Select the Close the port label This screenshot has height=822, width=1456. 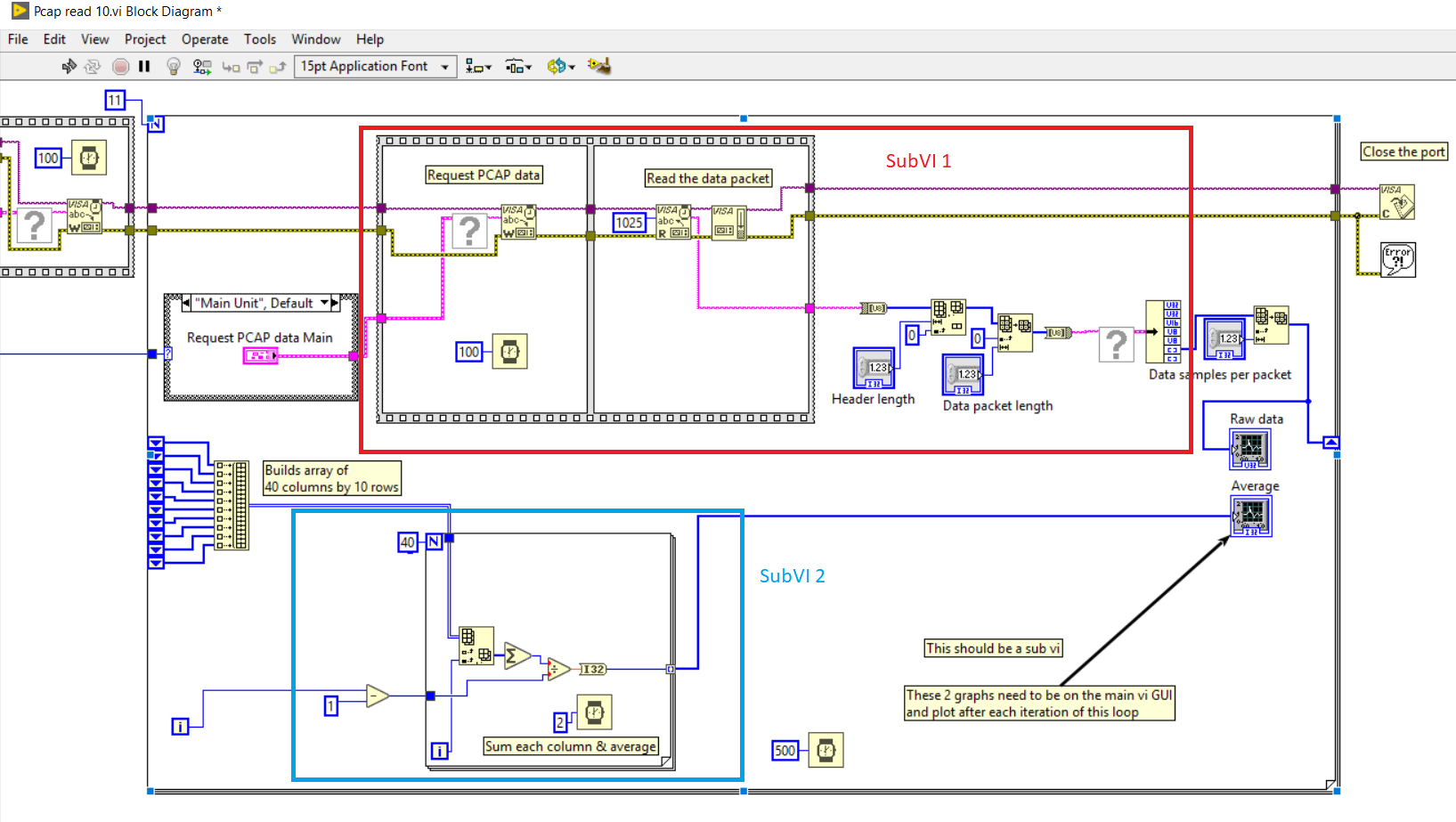tap(1403, 151)
